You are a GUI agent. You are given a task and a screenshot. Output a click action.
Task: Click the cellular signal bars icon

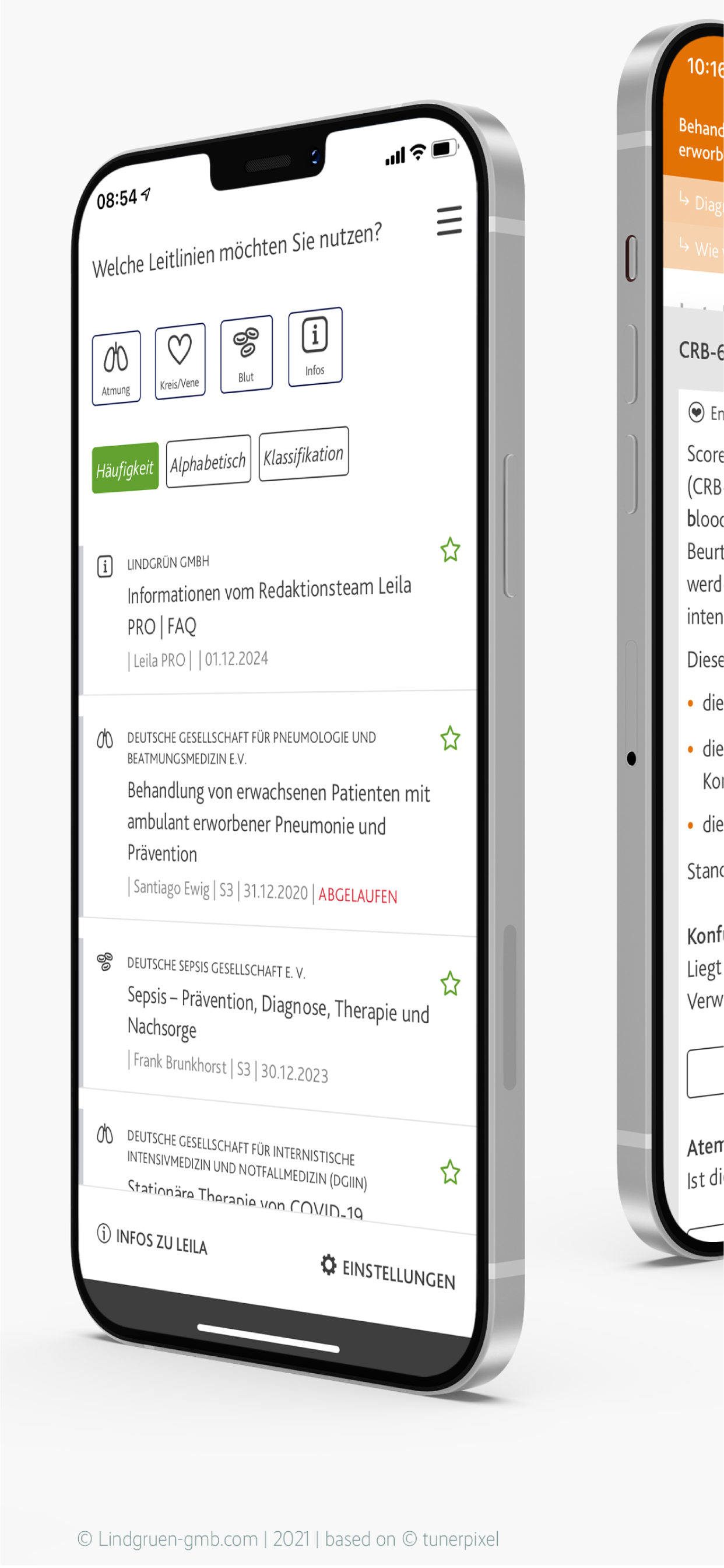click(395, 157)
